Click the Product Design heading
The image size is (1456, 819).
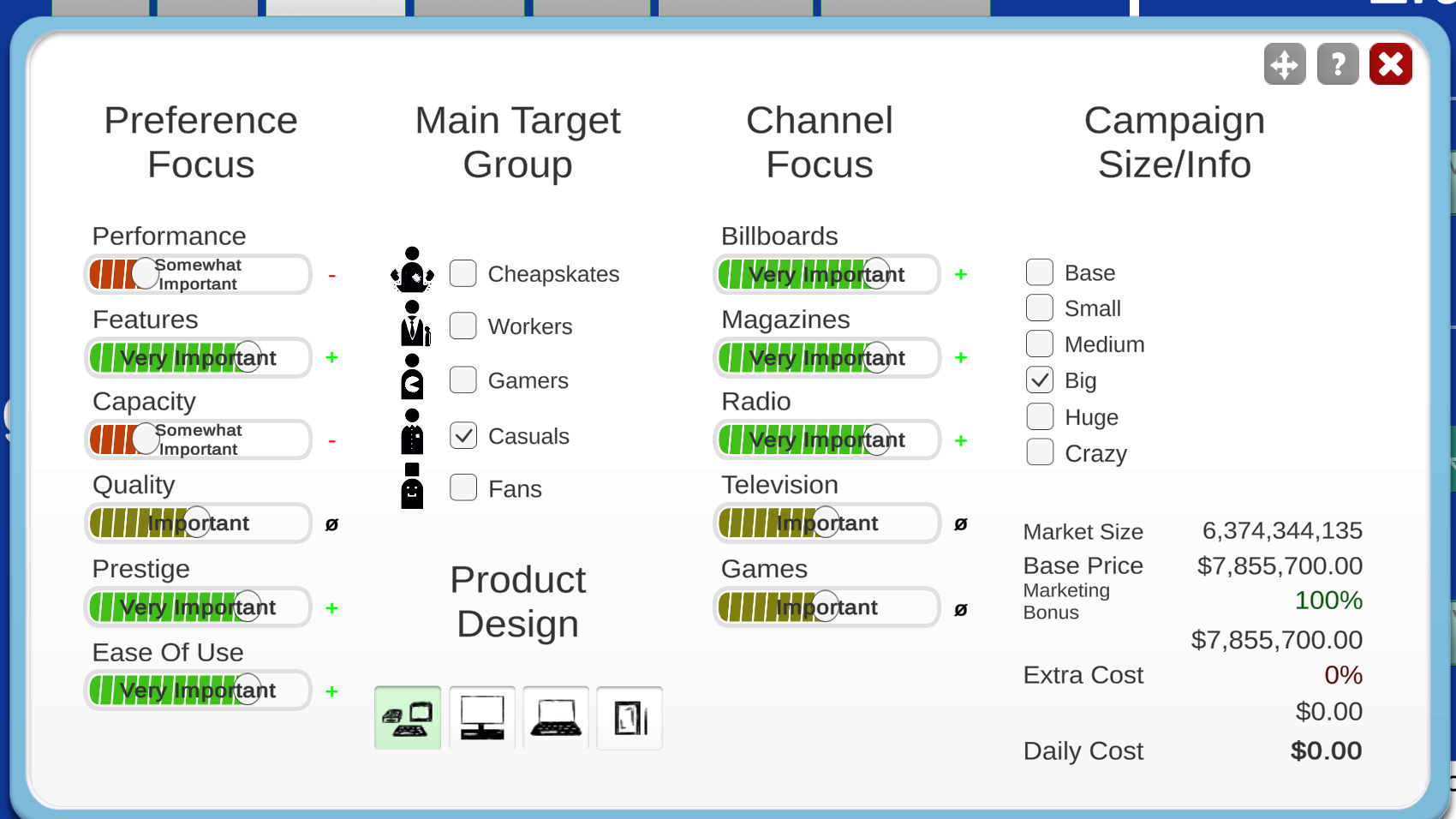click(x=517, y=601)
